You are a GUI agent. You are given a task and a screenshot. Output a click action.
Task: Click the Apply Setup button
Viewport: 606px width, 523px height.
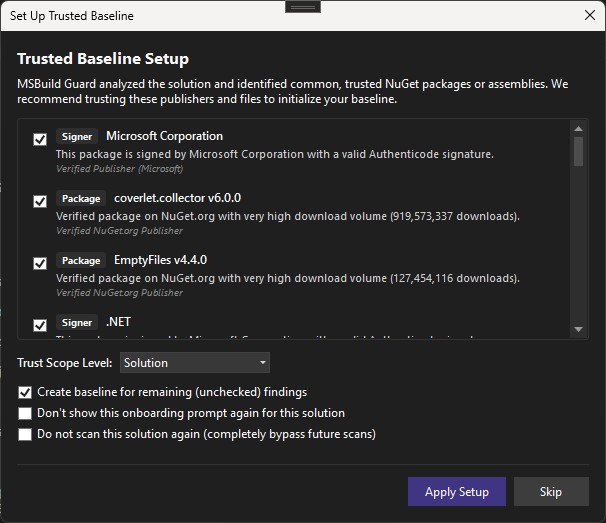457,491
